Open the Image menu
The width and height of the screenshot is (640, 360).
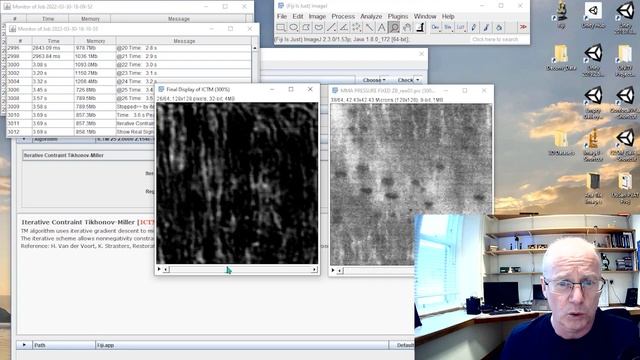(x=317, y=16)
